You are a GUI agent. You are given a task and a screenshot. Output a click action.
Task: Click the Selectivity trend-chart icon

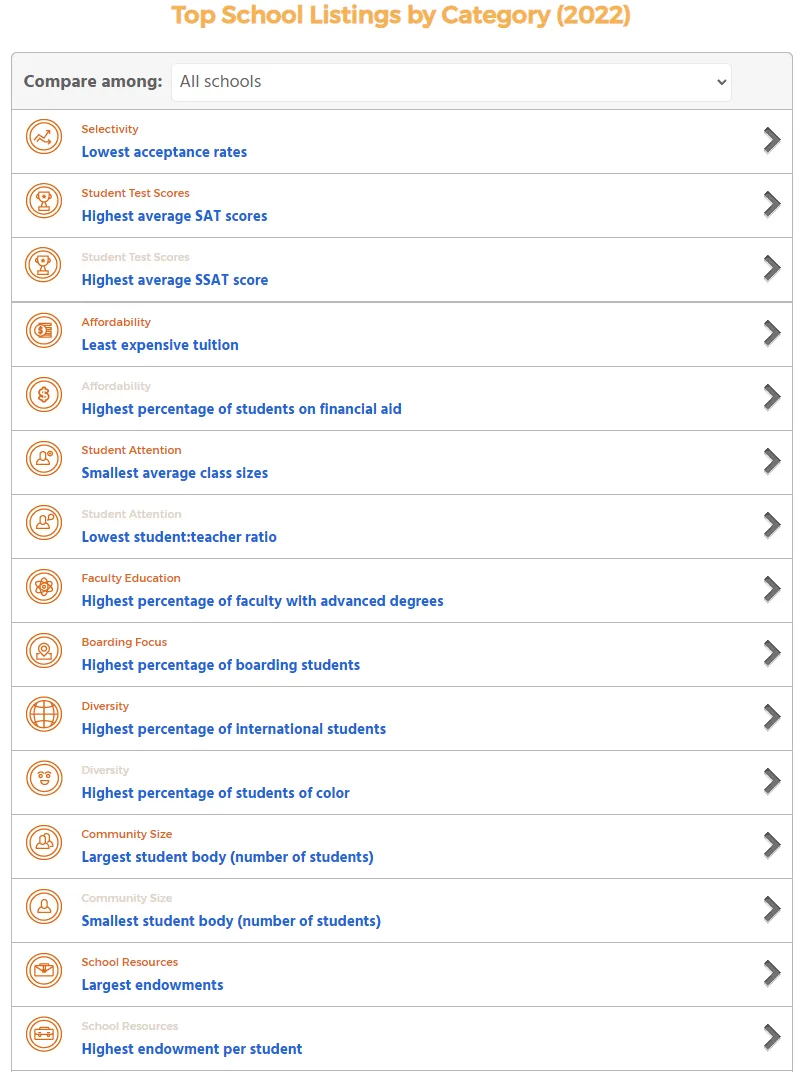pyautogui.click(x=43, y=139)
